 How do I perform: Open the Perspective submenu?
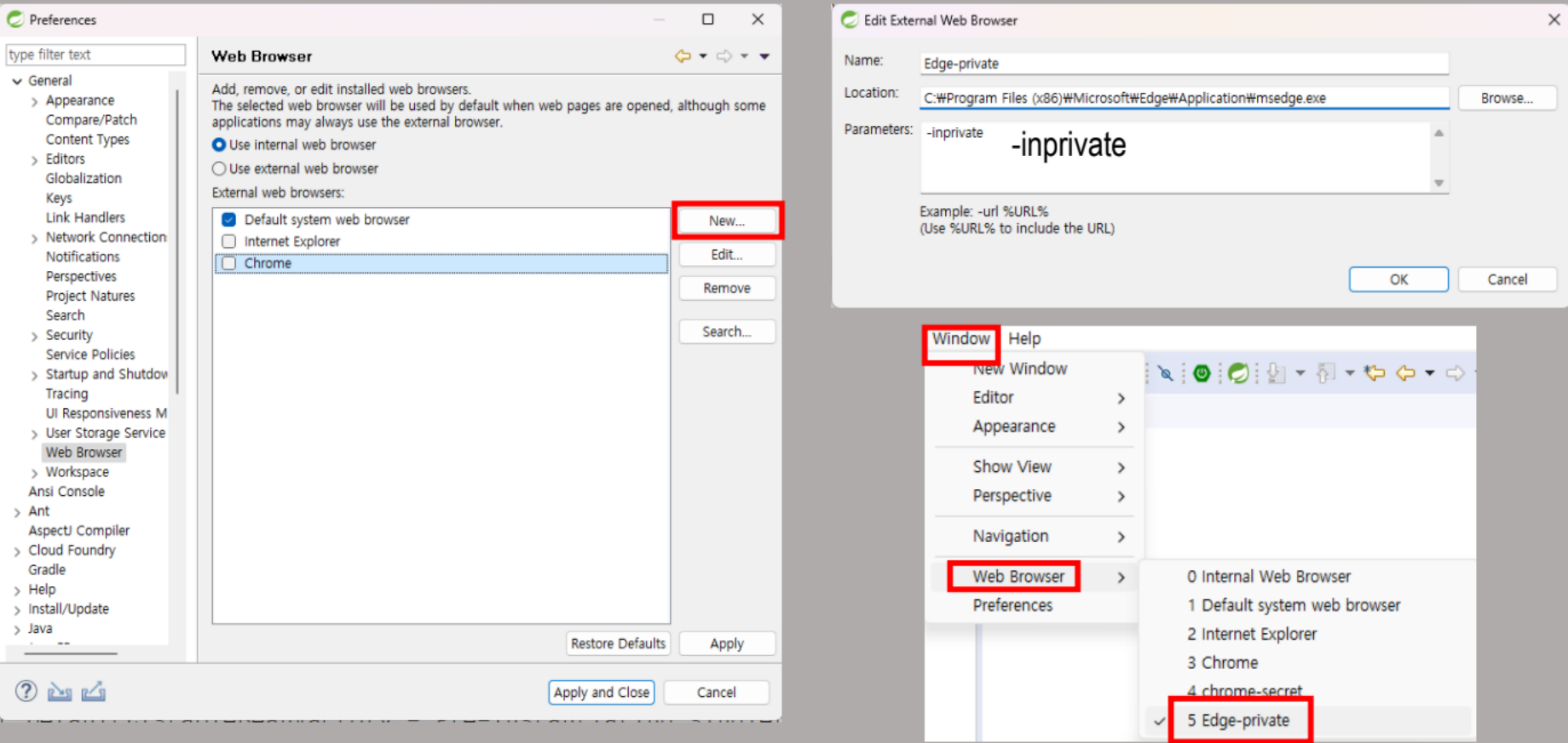[x=1035, y=496]
